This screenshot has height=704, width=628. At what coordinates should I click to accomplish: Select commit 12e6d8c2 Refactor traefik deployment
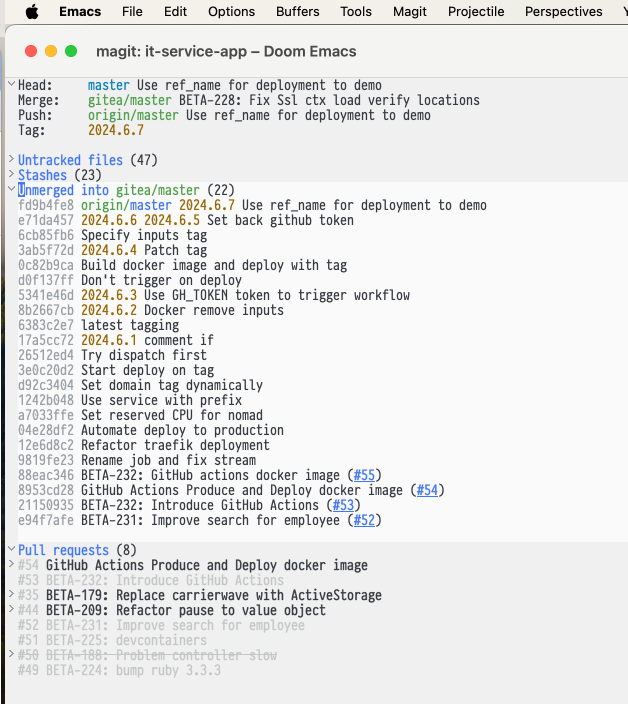(144, 445)
